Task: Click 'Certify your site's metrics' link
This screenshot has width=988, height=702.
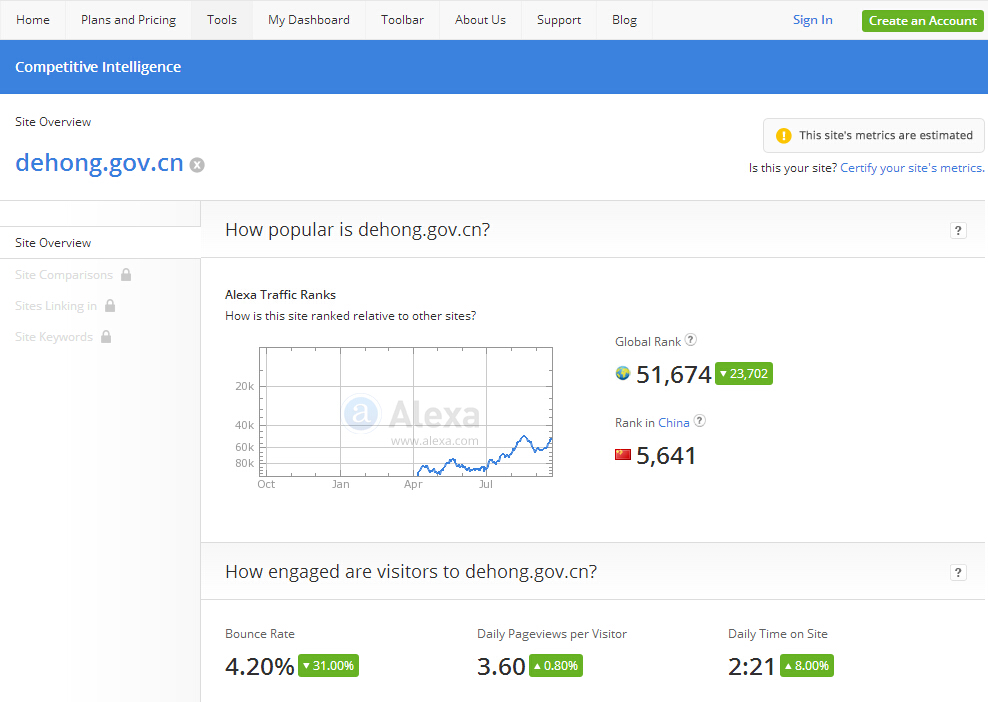Action: pos(912,168)
